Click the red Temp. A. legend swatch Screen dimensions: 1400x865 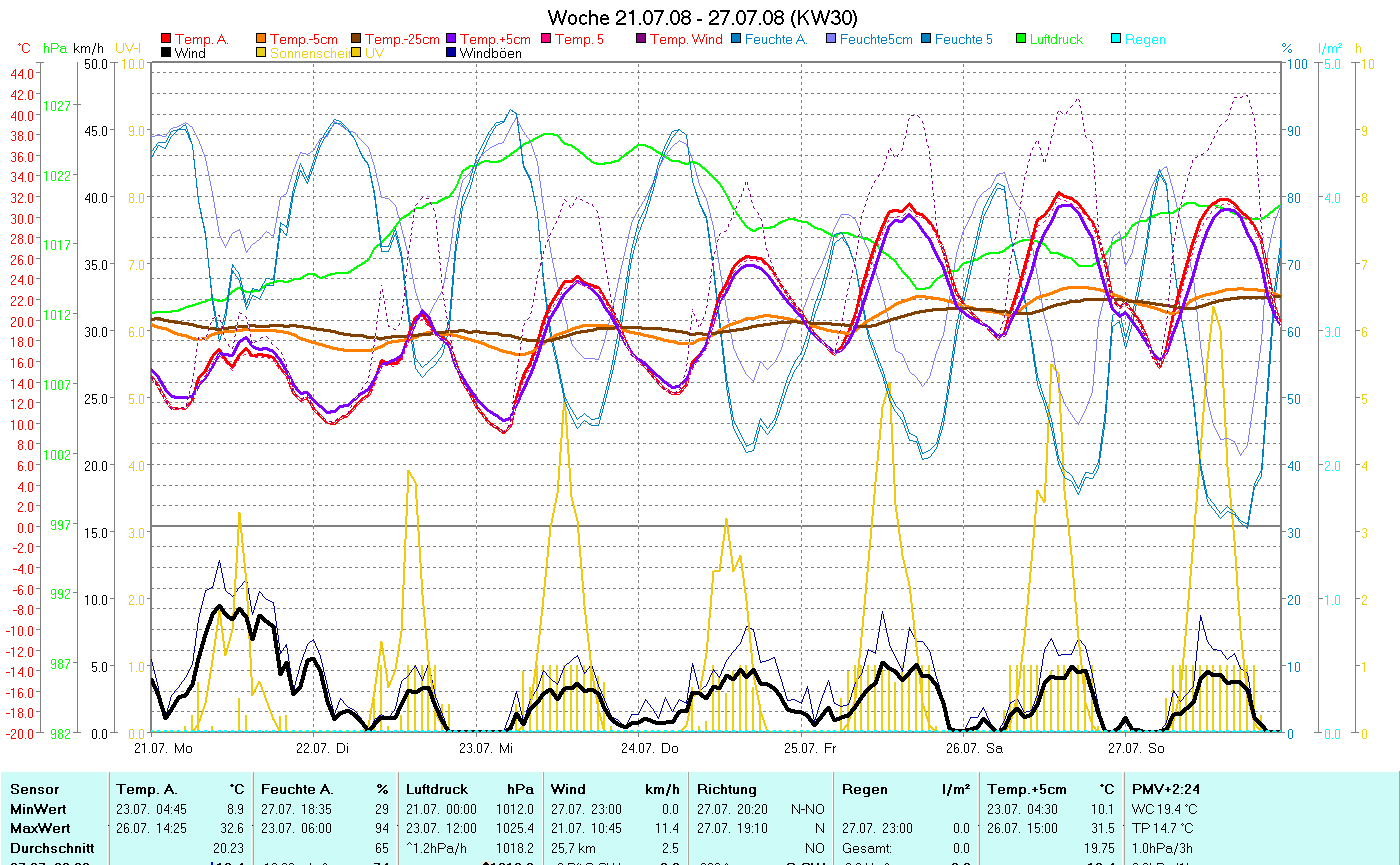pos(166,39)
